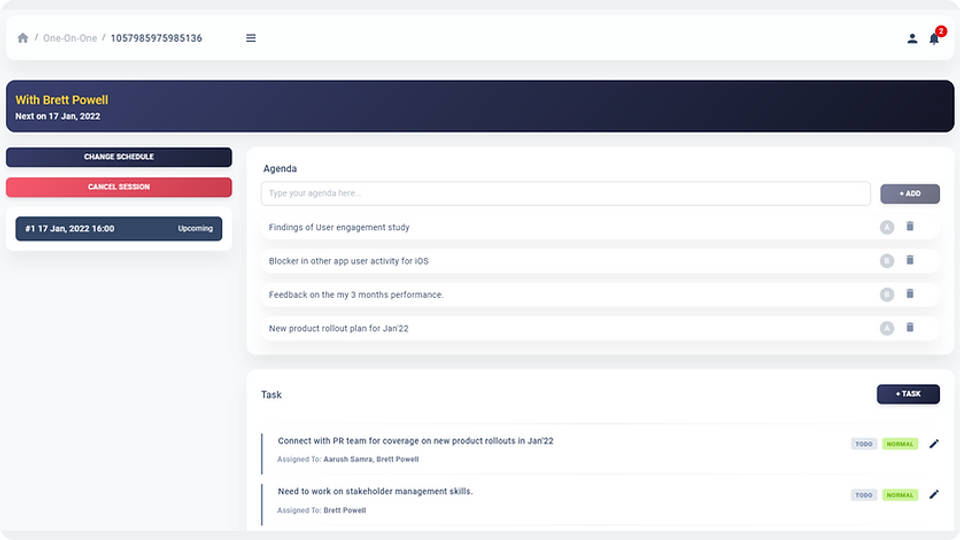Click avatar badge on 'Blocker in other app' row
Viewport: 960px width, 540px height.
tap(887, 261)
